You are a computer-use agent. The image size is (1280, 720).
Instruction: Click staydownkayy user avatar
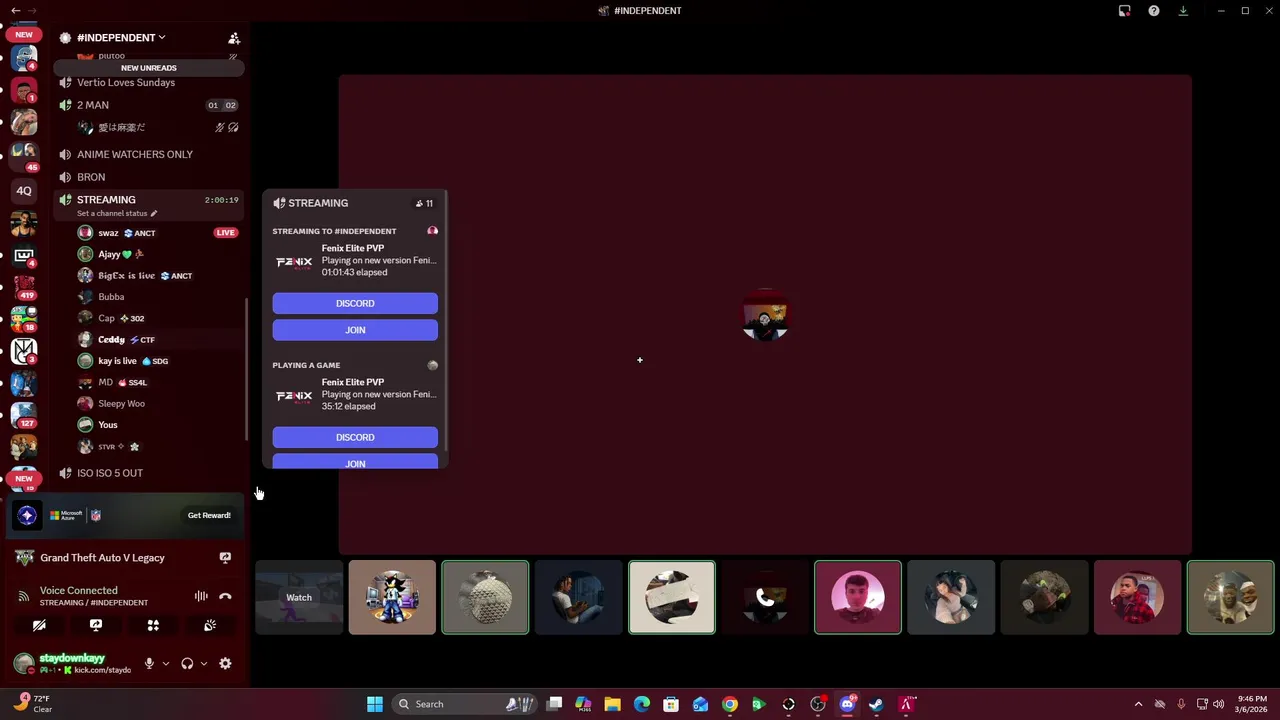pyautogui.click(x=23, y=663)
